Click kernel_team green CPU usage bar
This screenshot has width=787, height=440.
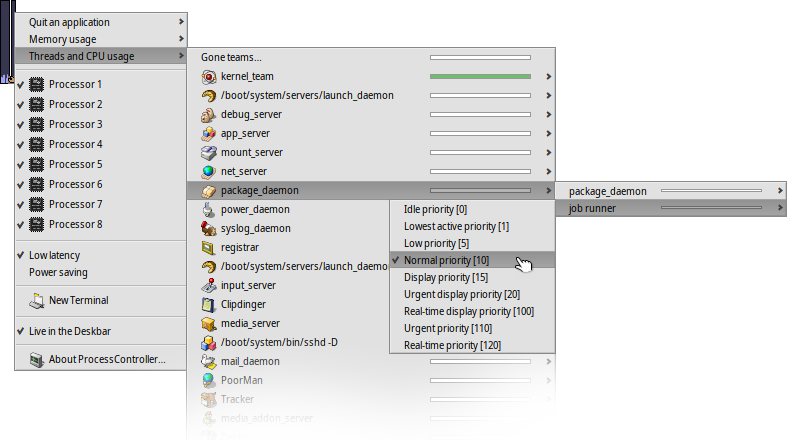480,77
